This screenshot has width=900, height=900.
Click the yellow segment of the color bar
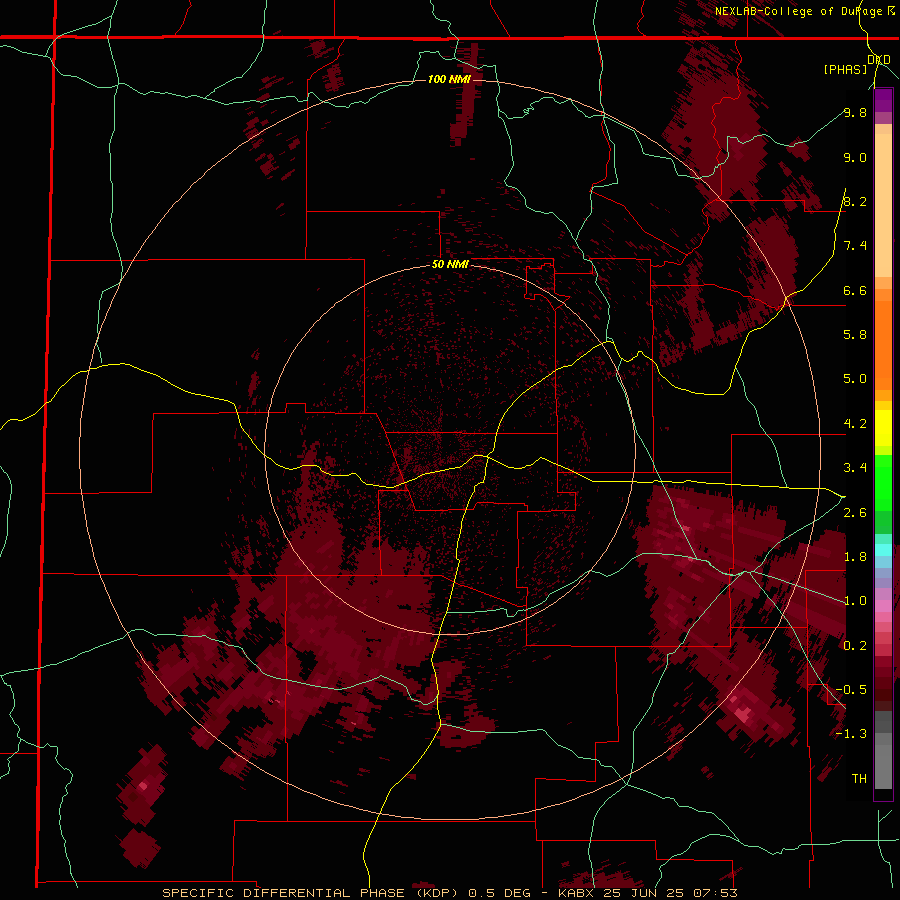pyautogui.click(x=883, y=428)
